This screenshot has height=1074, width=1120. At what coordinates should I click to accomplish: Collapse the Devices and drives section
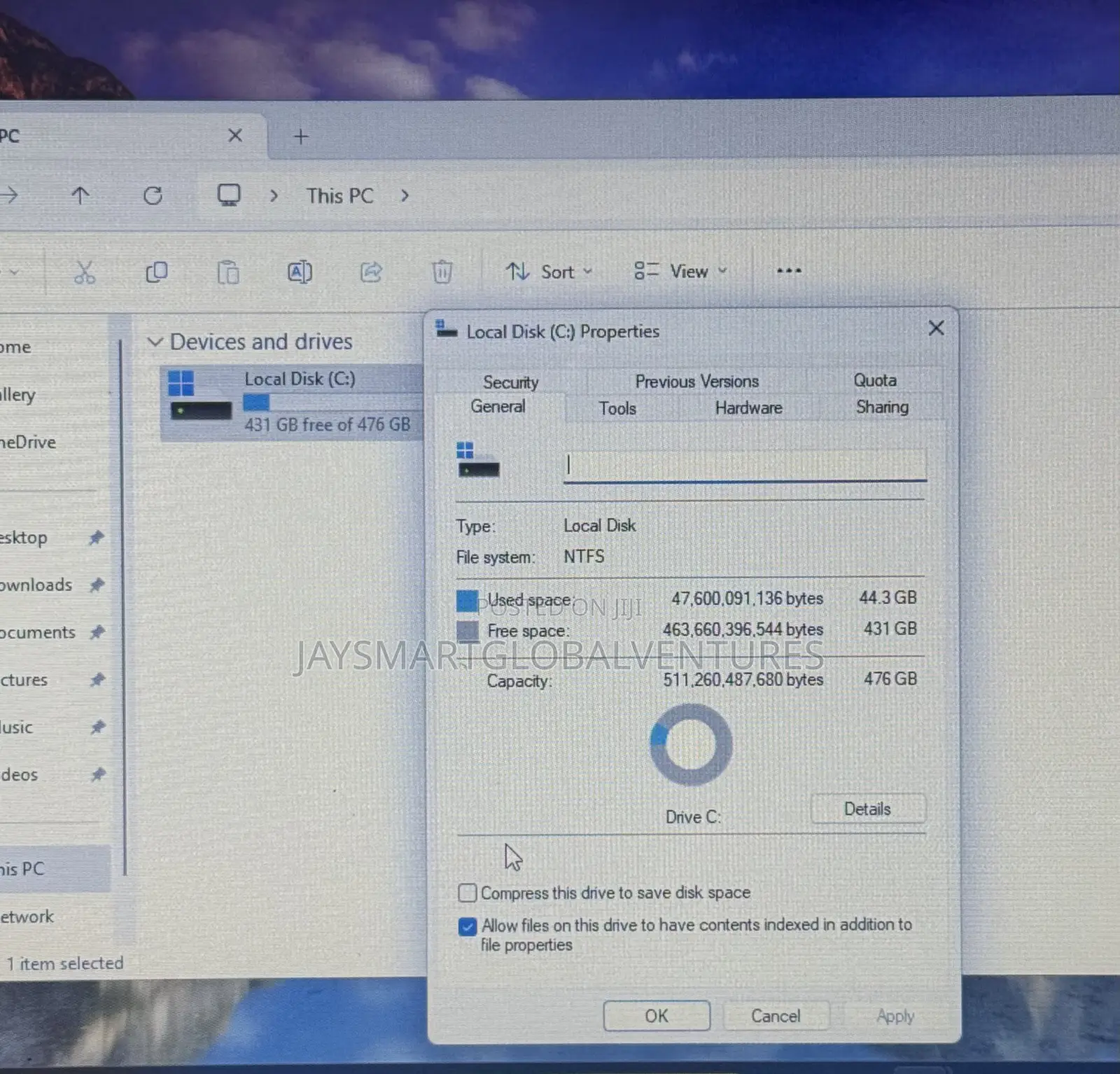click(x=155, y=342)
